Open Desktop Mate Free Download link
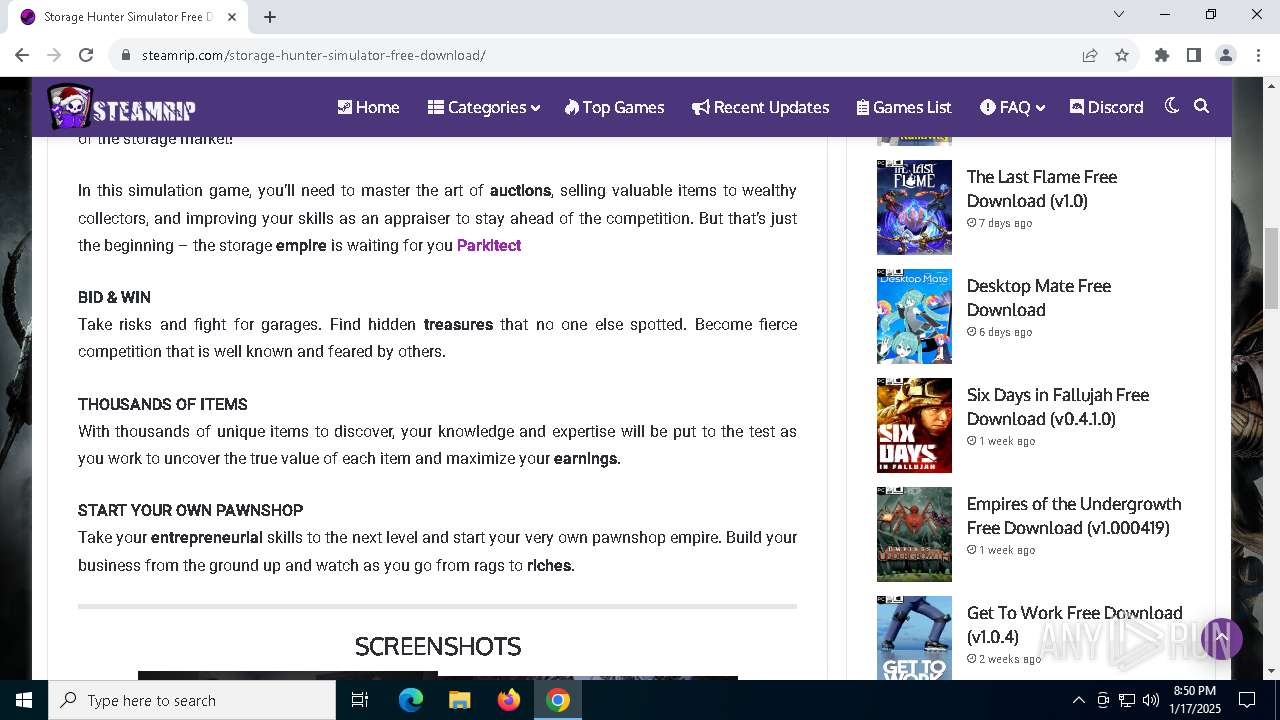Screen dimensions: 1280x720 click(x=1039, y=297)
